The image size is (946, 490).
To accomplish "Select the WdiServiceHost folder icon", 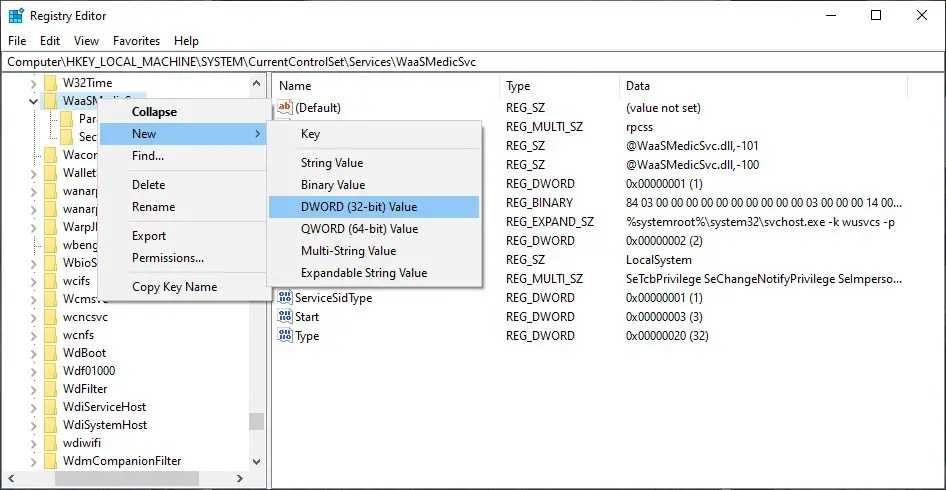I will pyautogui.click(x=50, y=407).
